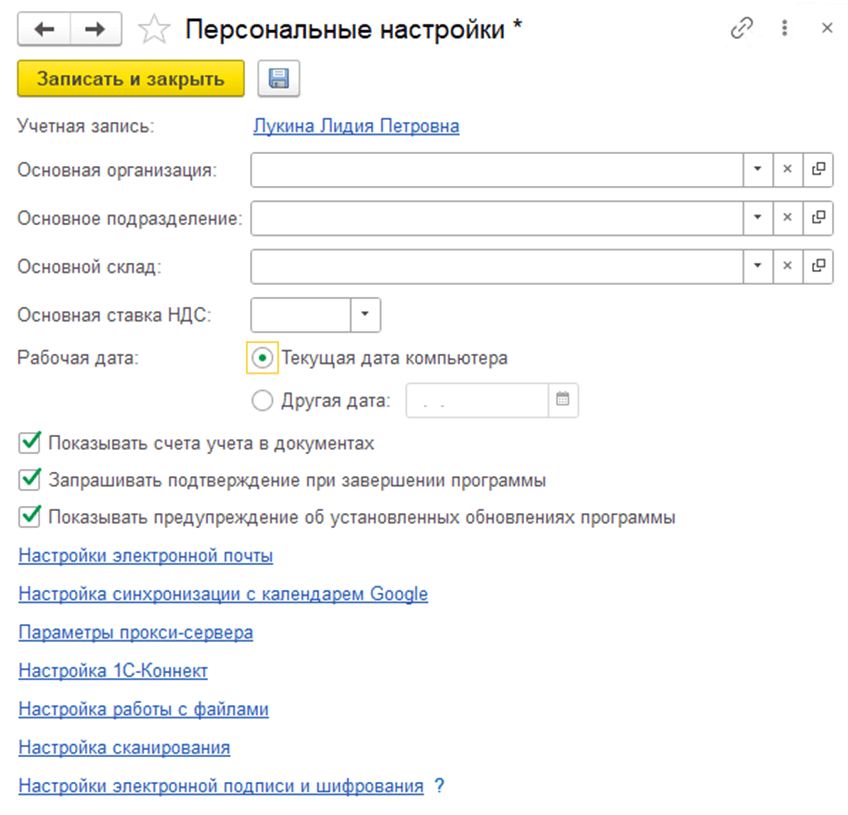Save settings using the floppy disk icon
This screenshot has height=815, width=848.
coord(279,79)
